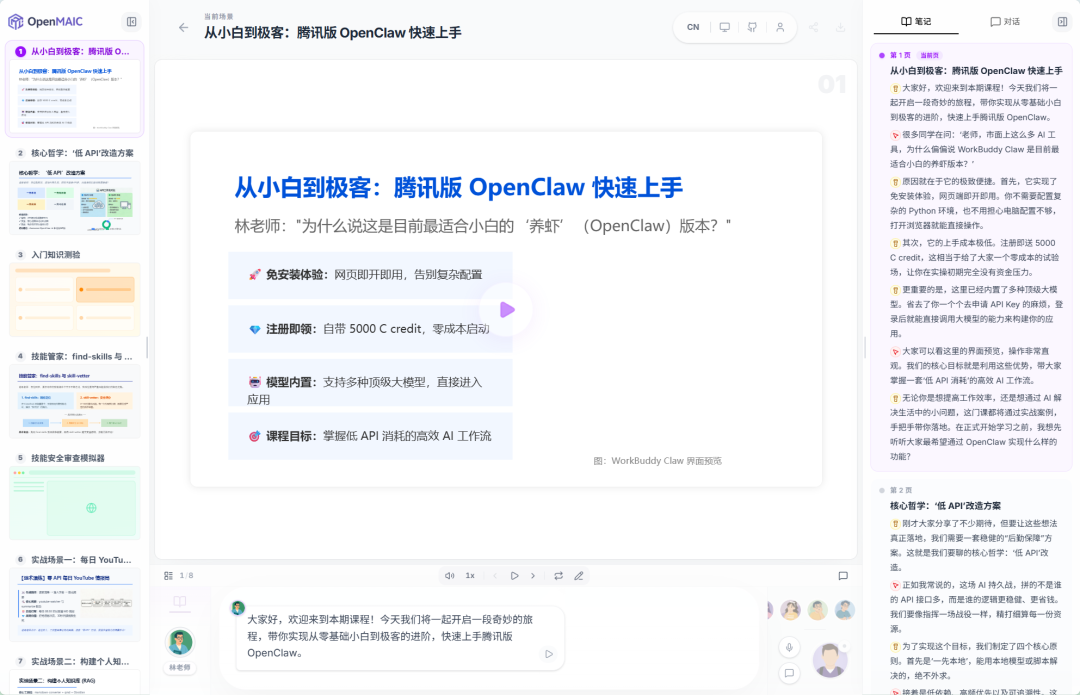Open the GitHub repository icon
This screenshot has width=1080, height=695.
click(x=753, y=27)
